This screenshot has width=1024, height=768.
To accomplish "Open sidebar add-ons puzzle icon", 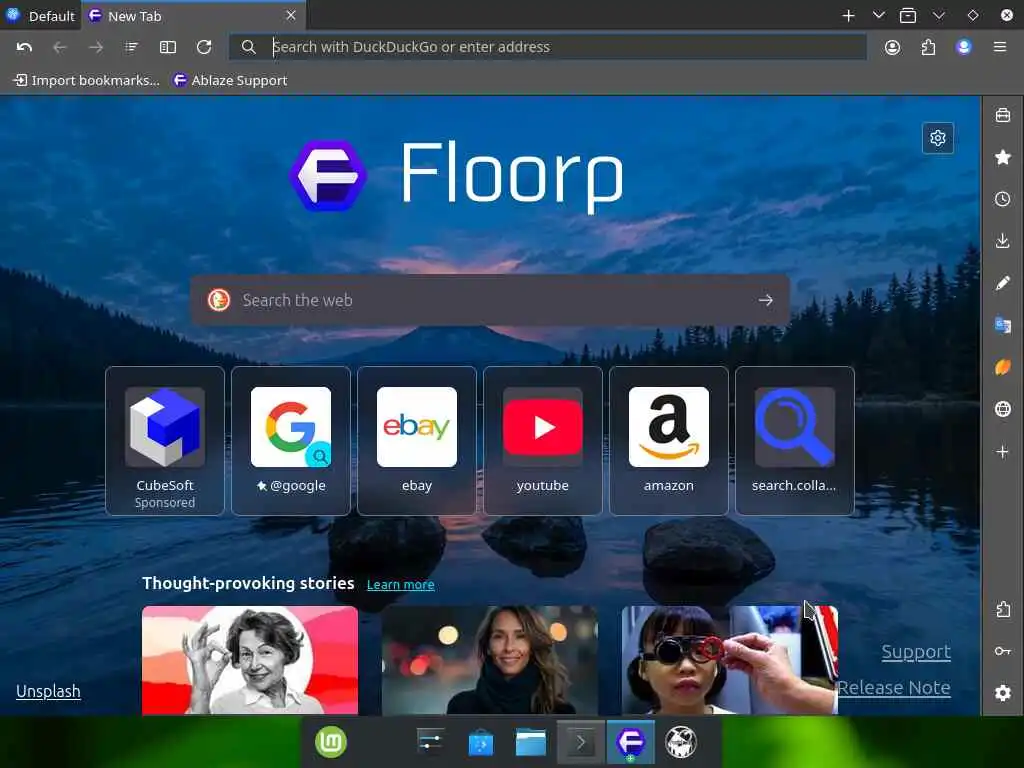I will (x=1002, y=609).
